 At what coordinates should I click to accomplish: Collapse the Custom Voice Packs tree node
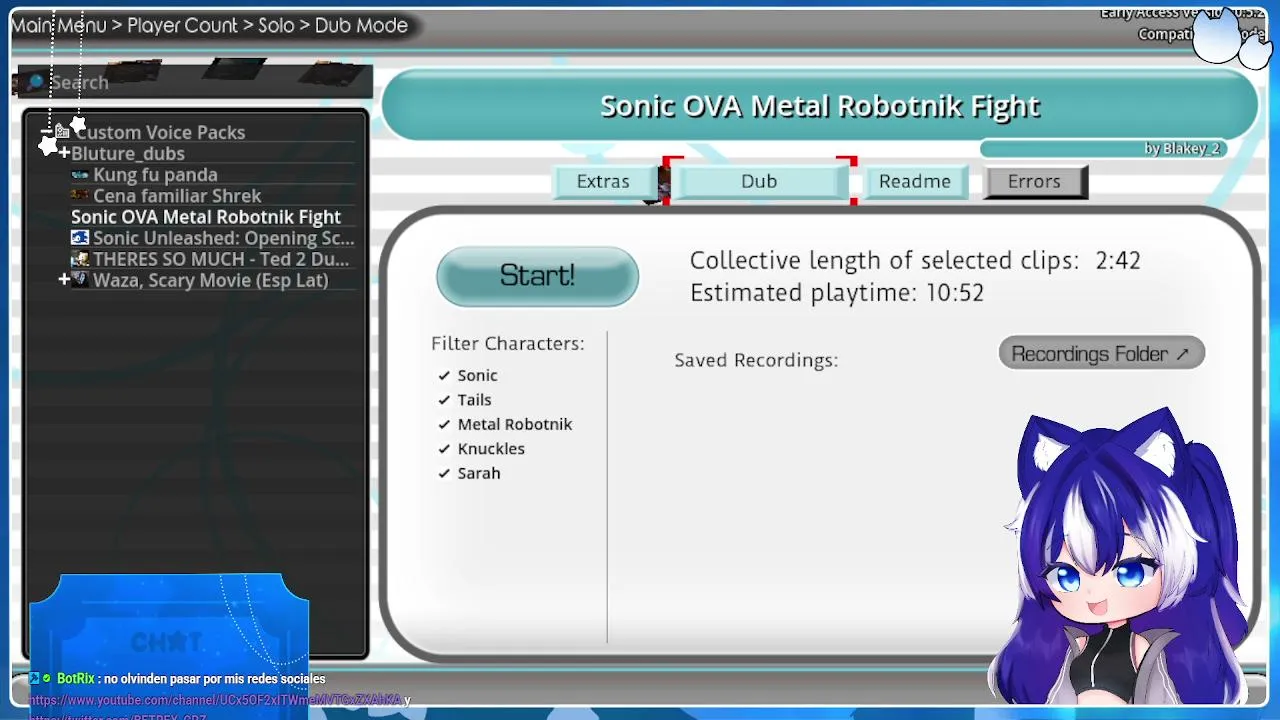pos(46,132)
